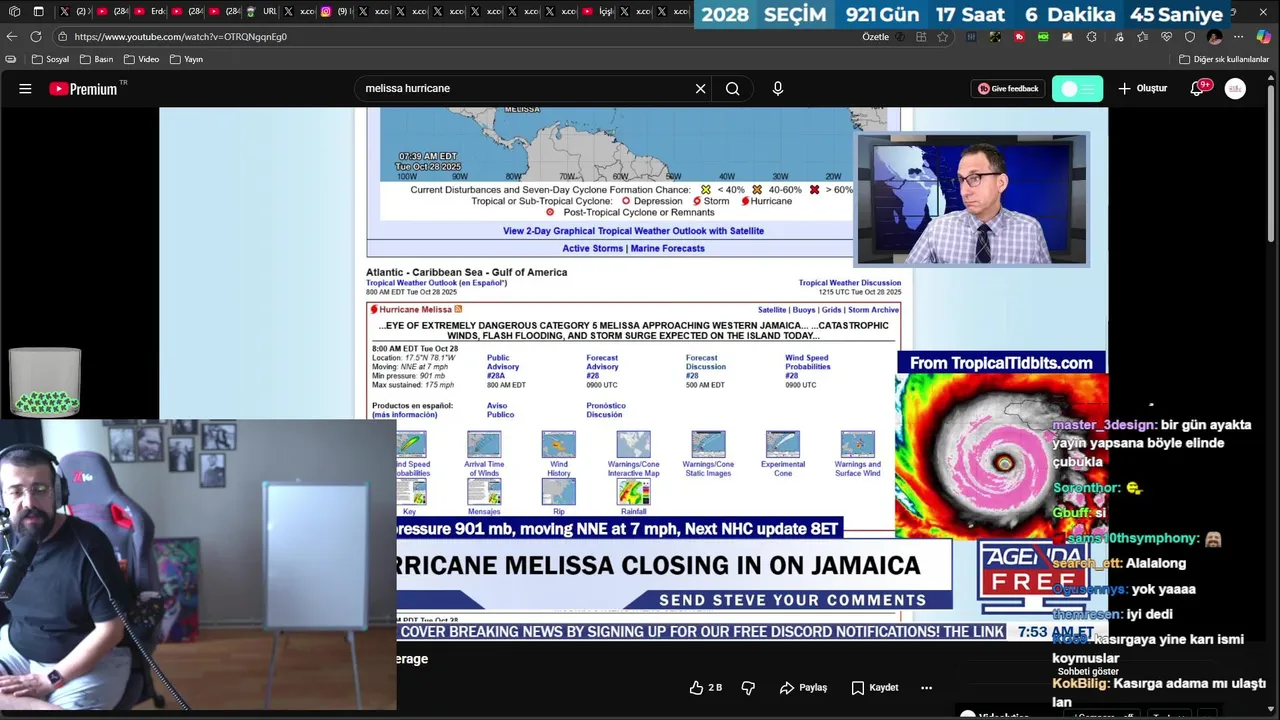Add page to favorites with star icon

[x=943, y=36]
